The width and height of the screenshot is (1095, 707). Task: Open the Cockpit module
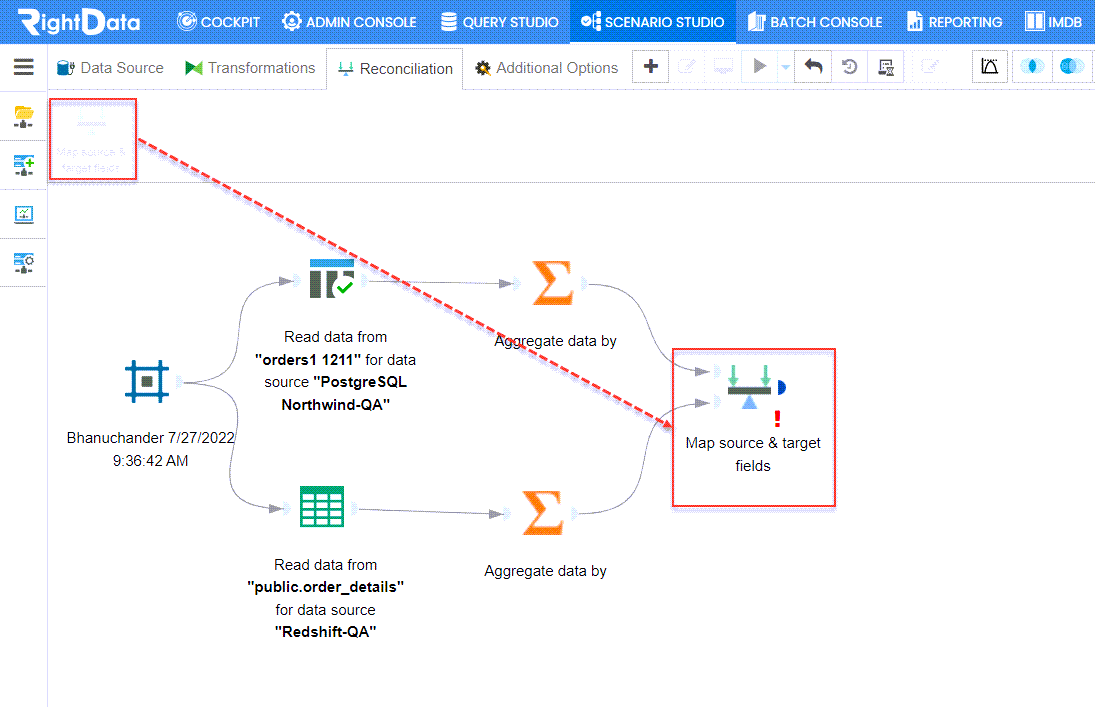(x=218, y=22)
